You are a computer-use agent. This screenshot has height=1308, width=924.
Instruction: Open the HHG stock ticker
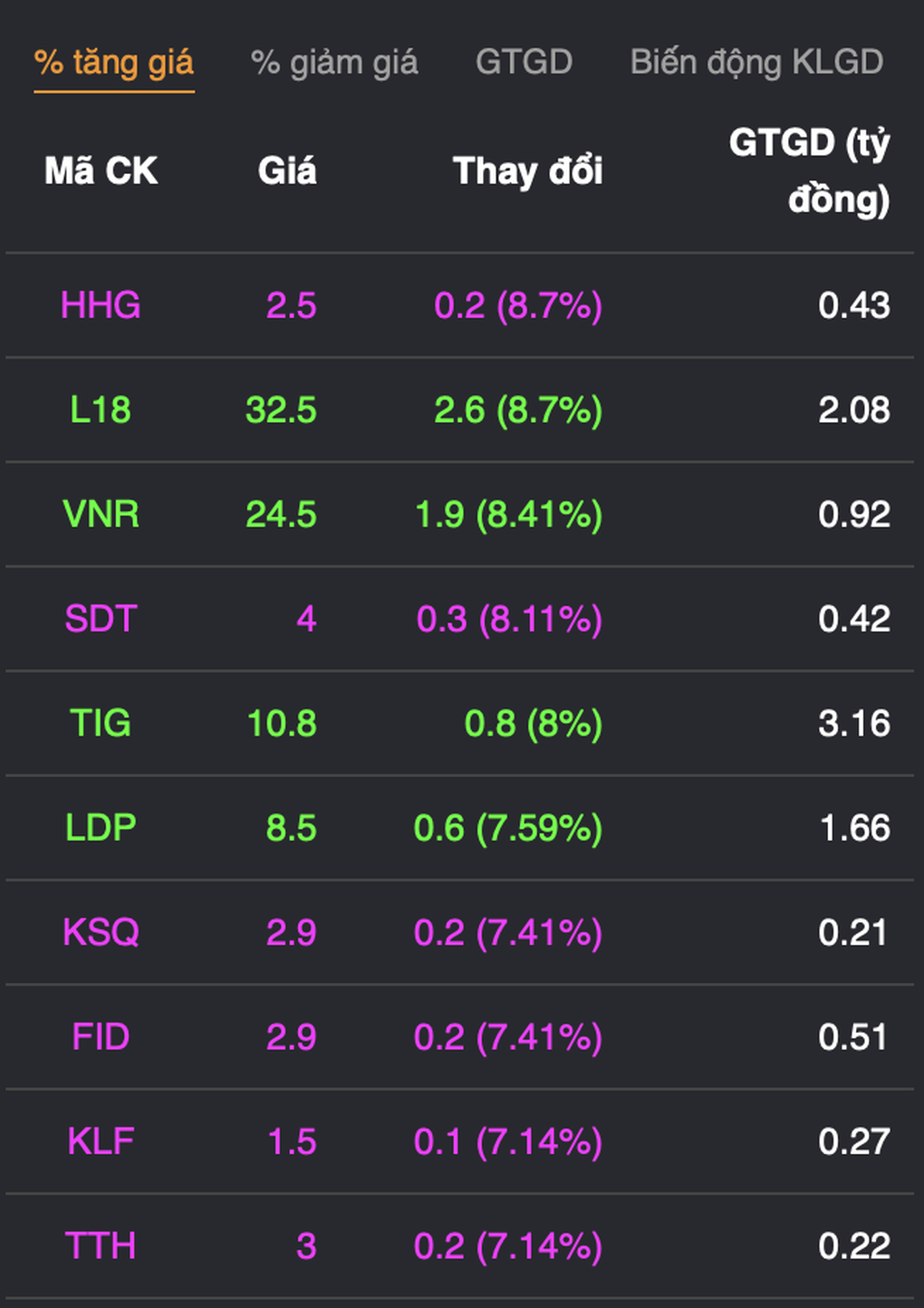tap(101, 305)
